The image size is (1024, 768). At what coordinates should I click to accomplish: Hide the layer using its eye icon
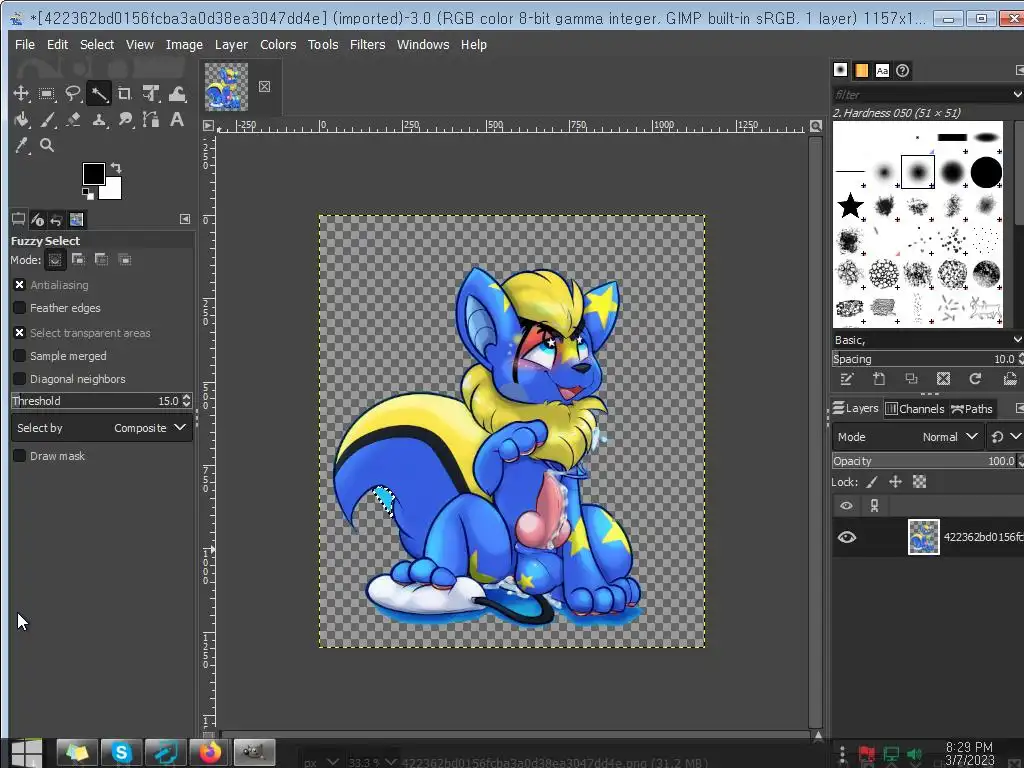click(x=847, y=537)
